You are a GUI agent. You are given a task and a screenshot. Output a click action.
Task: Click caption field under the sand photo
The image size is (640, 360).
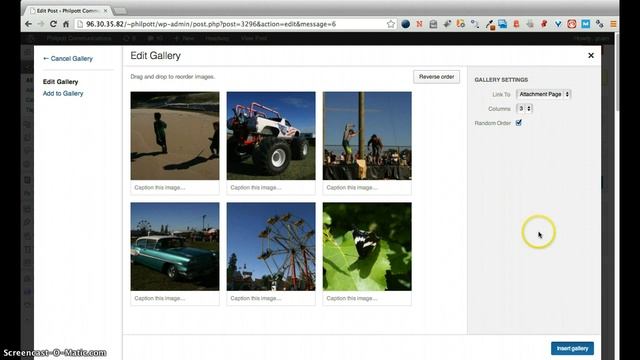point(175,188)
